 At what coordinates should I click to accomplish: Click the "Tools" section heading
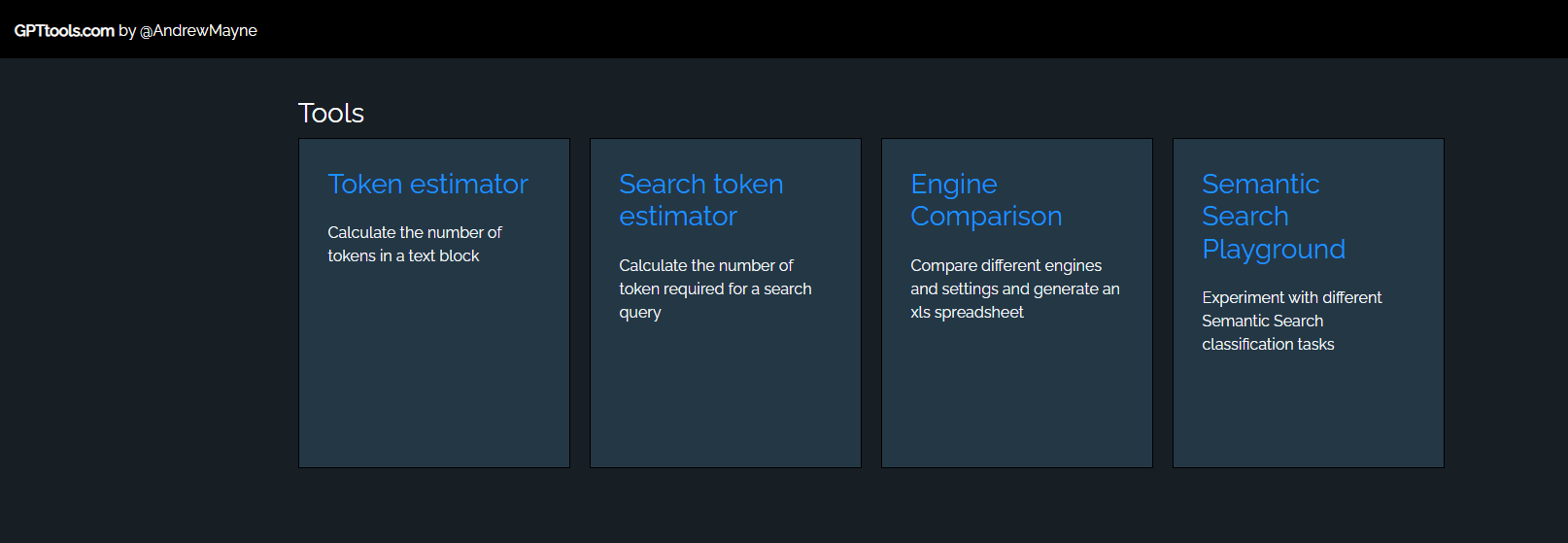(x=331, y=113)
